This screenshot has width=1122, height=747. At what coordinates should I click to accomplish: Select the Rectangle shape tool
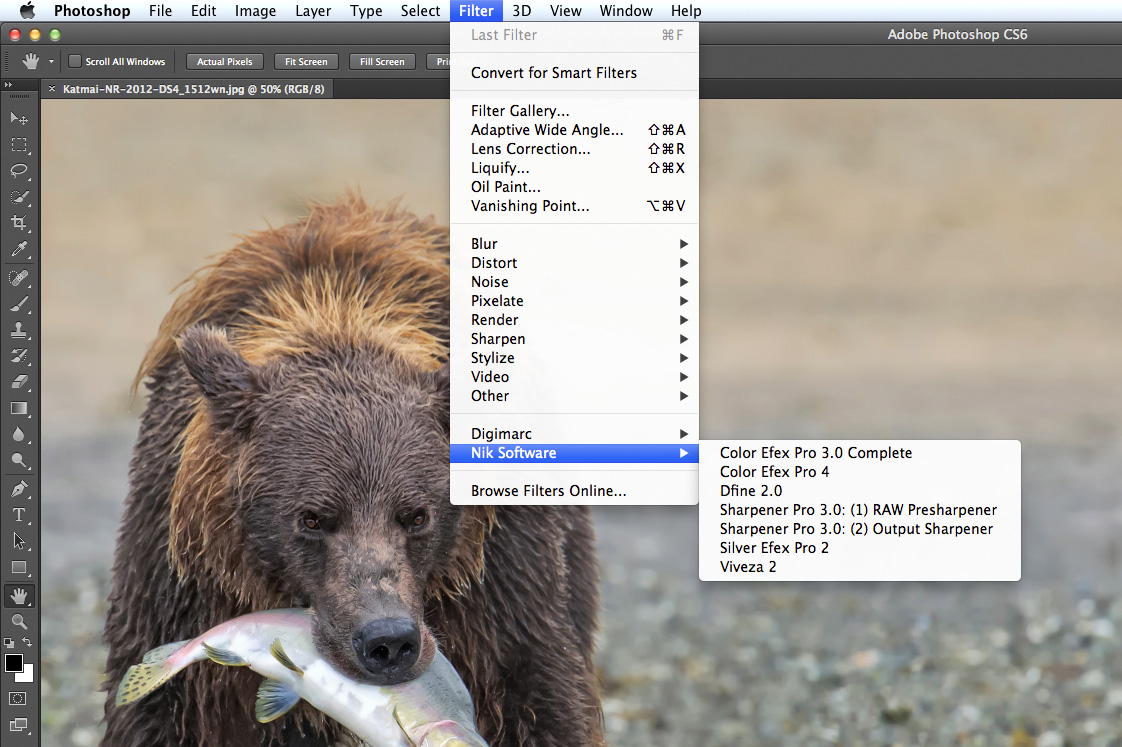(19, 567)
